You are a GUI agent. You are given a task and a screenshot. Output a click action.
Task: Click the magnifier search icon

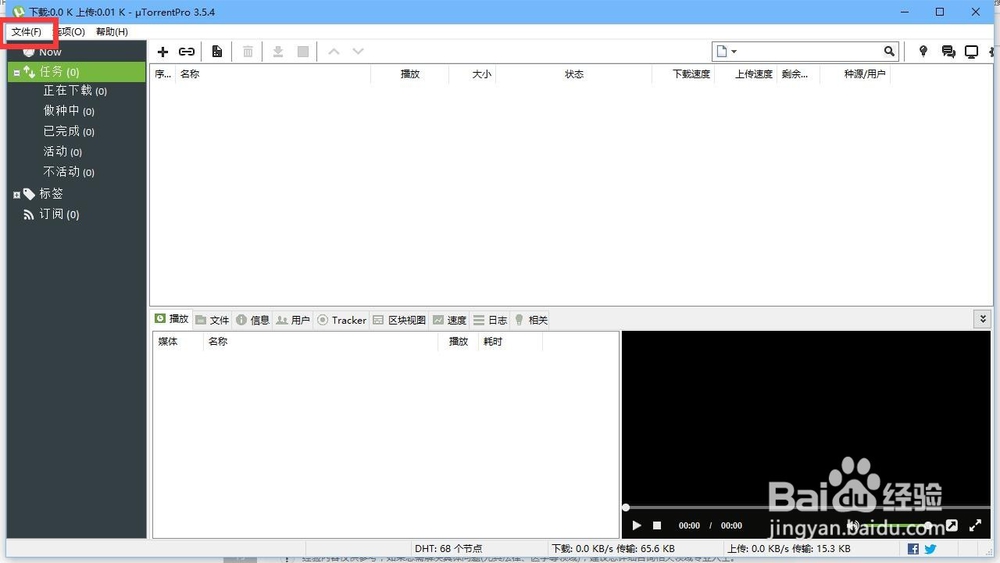coord(889,52)
